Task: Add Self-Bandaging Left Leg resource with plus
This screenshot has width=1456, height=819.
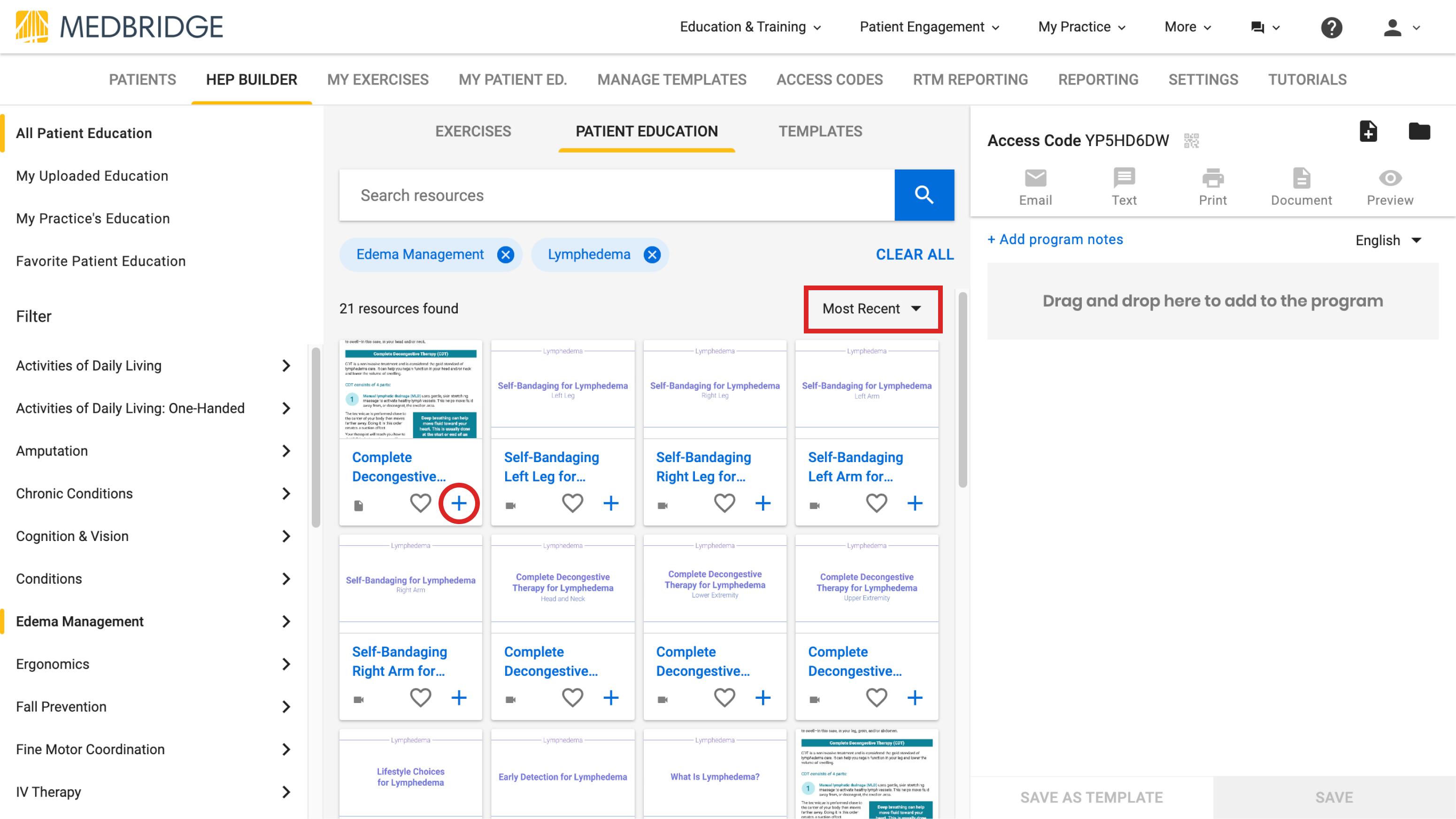Action: tap(611, 503)
